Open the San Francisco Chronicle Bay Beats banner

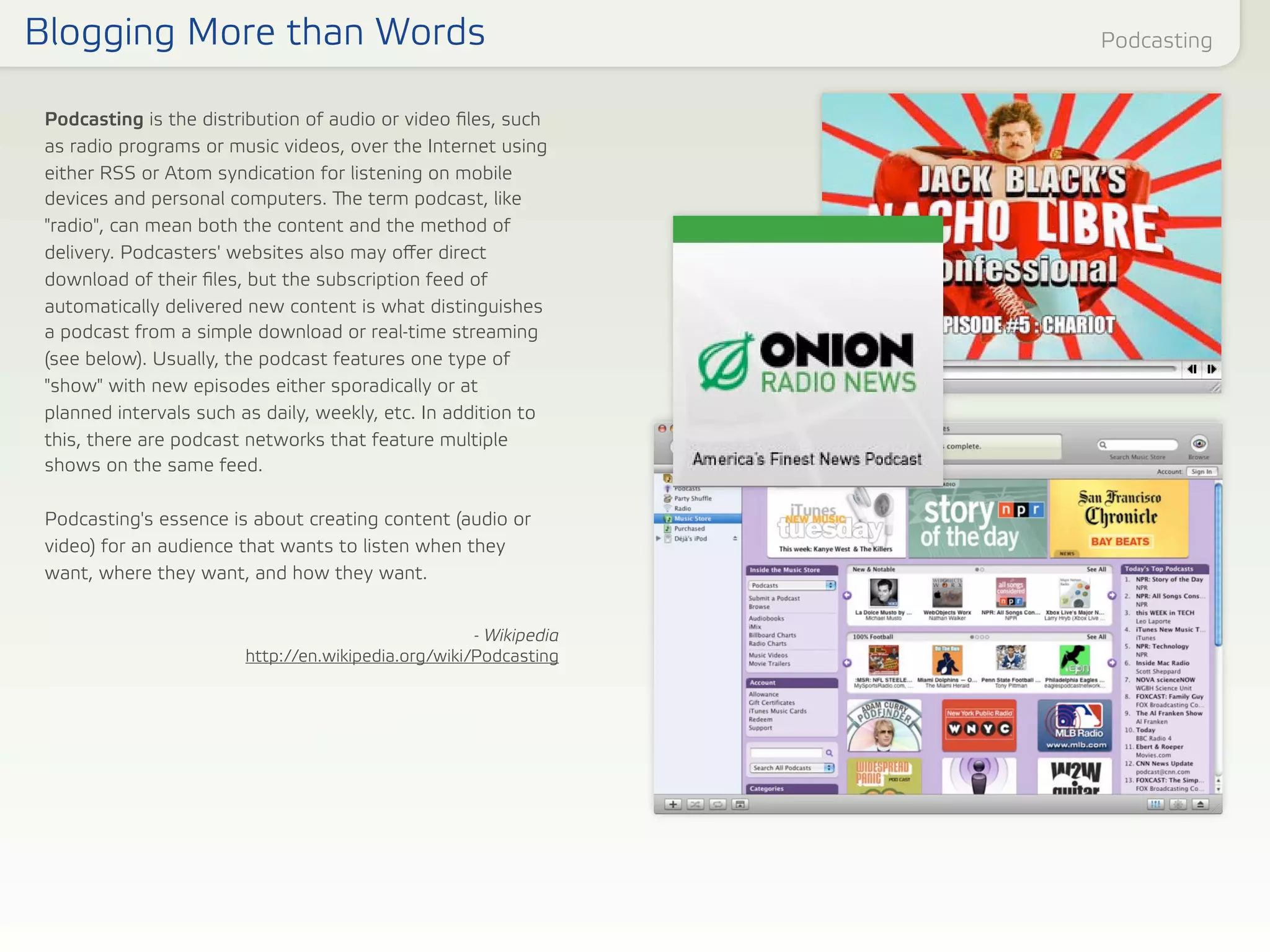pos(1119,520)
